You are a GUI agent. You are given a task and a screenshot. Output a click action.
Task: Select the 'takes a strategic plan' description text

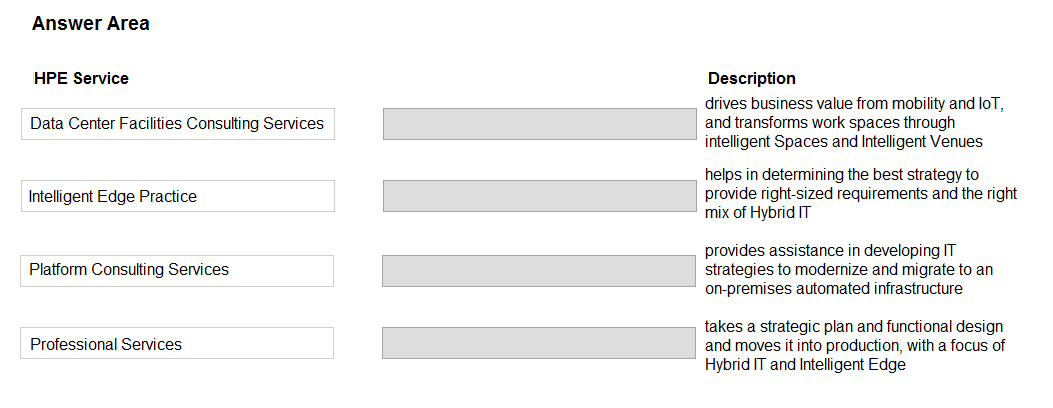(x=855, y=346)
